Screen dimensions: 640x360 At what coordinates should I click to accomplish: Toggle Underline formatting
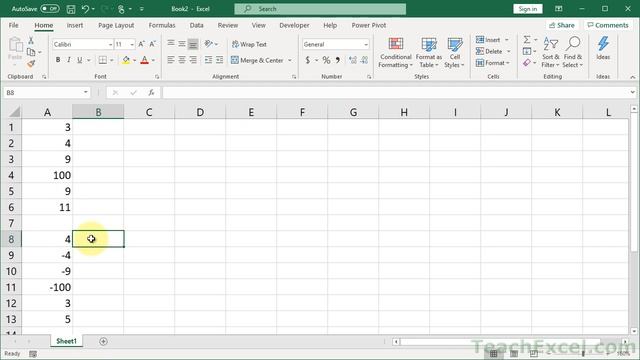[80, 60]
